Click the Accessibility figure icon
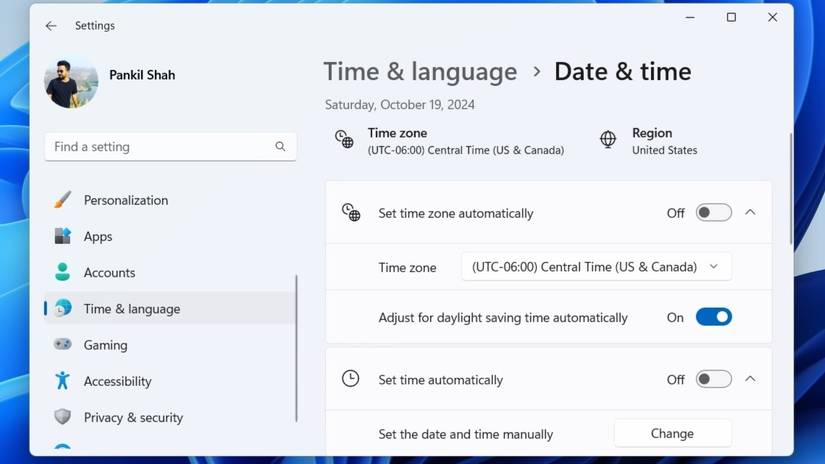Image resolution: width=825 pixels, height=464 pixels. pos(63,381)
